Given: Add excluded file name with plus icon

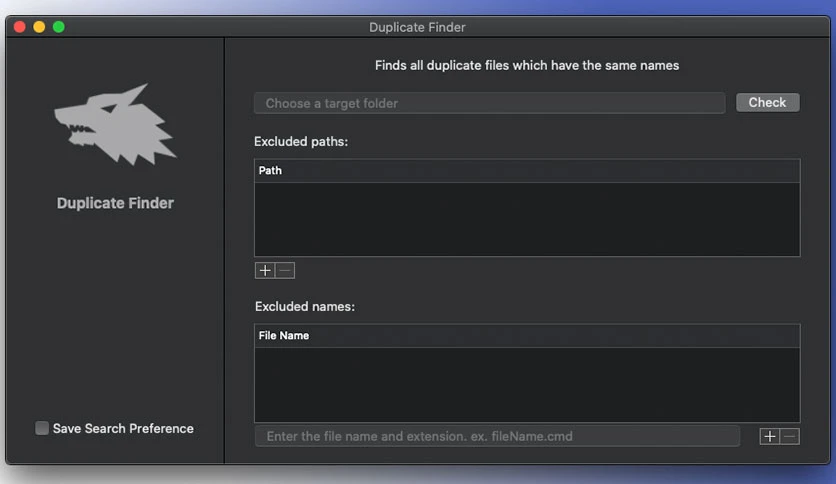Looking at the screenshot, I should point(769,437).
